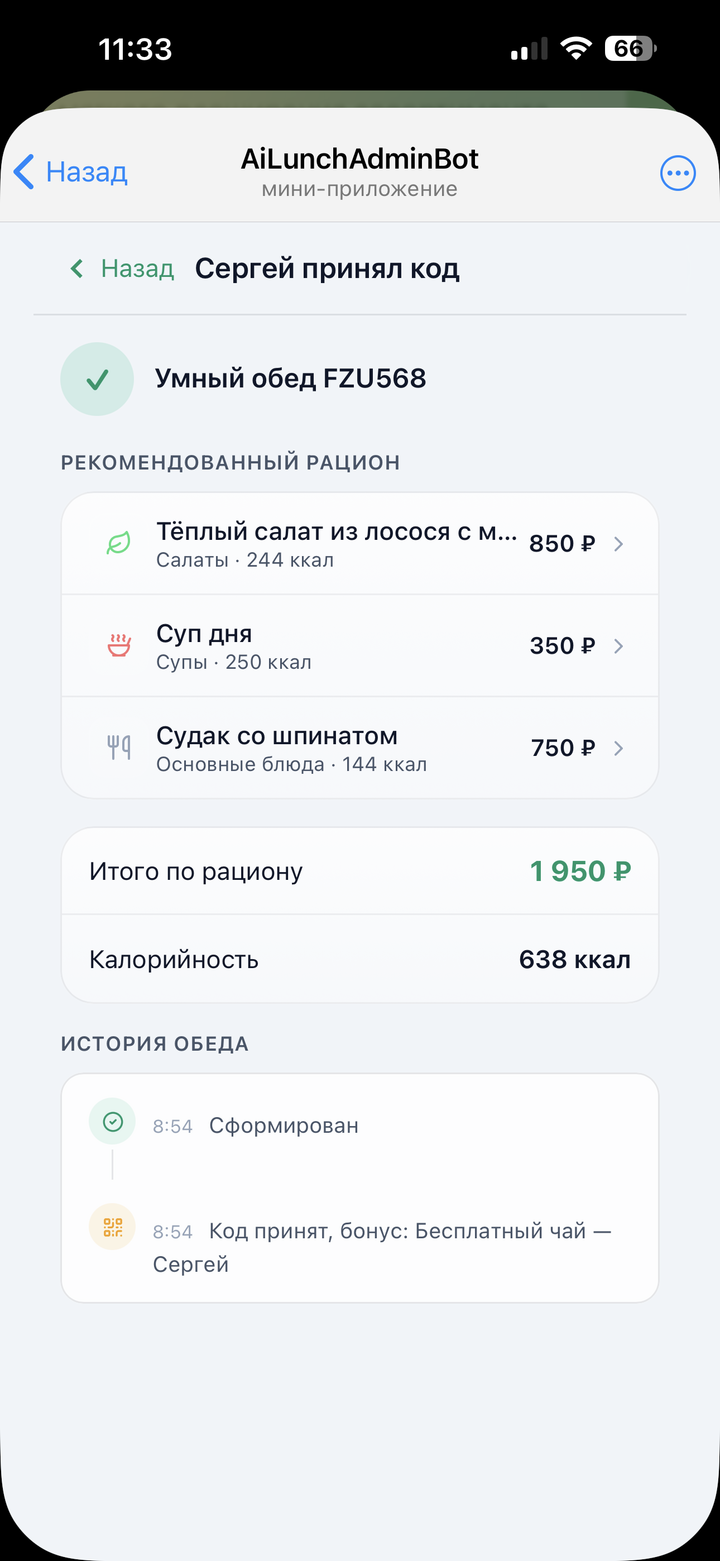Expand the Суп дня row chevron
The image size is (720, 1561).
[618, 646]
